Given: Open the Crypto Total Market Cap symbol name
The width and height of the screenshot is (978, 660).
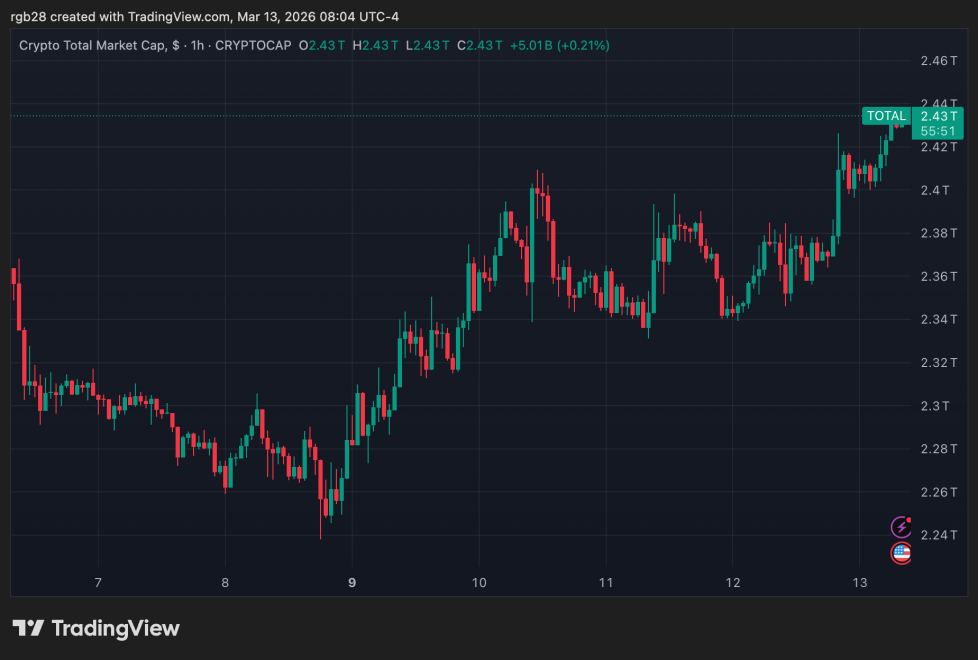Looking at the screenshot, I should (93, 45).
